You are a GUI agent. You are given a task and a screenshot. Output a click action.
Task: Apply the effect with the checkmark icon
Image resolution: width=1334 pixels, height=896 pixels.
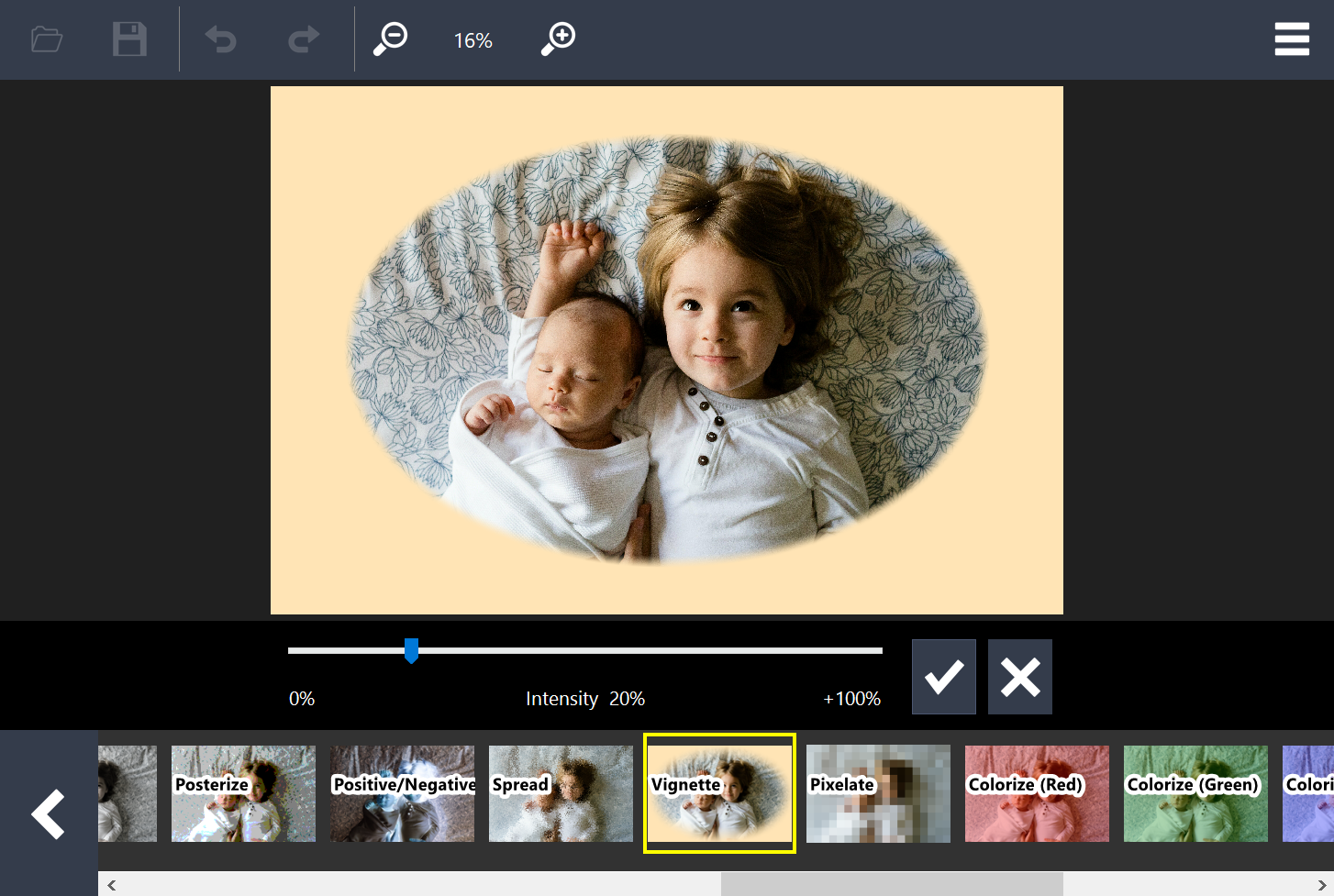[943, 676]
